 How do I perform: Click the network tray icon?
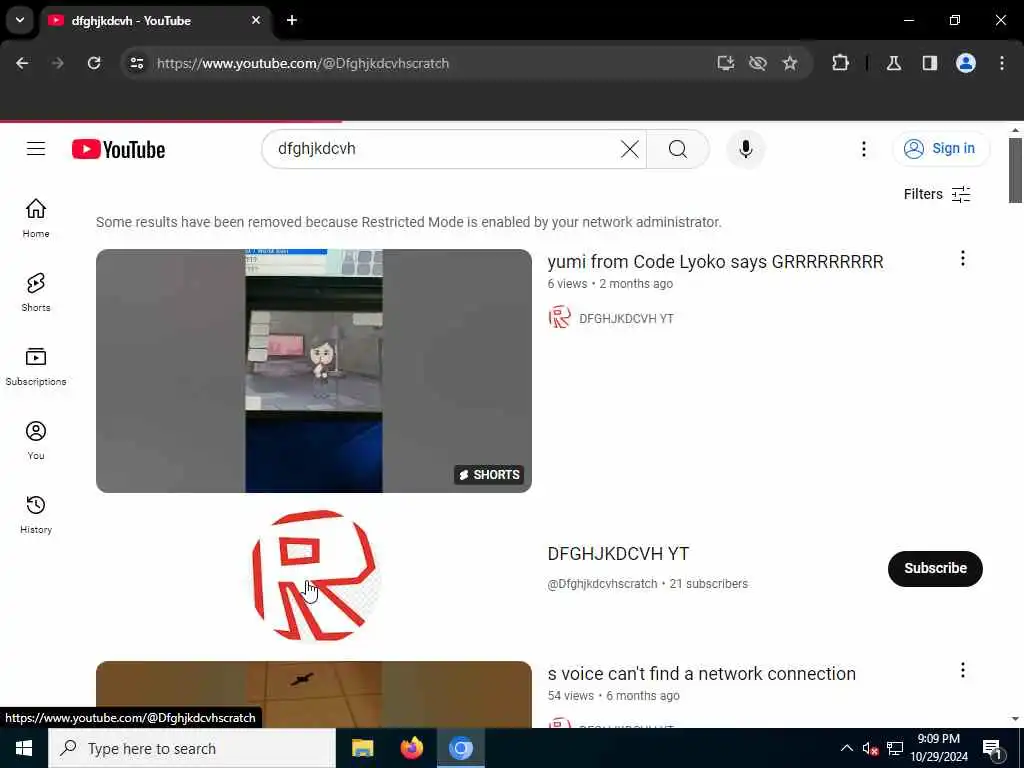pyautogui.click(x=895, y=748)
